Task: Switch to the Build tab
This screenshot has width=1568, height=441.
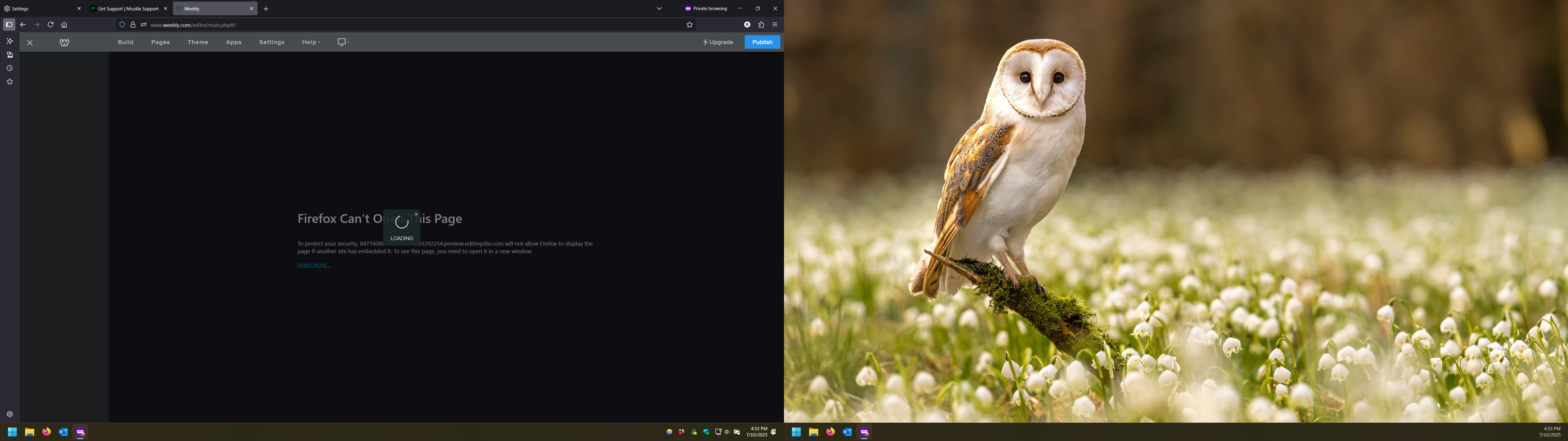Action: click(126, 42)
